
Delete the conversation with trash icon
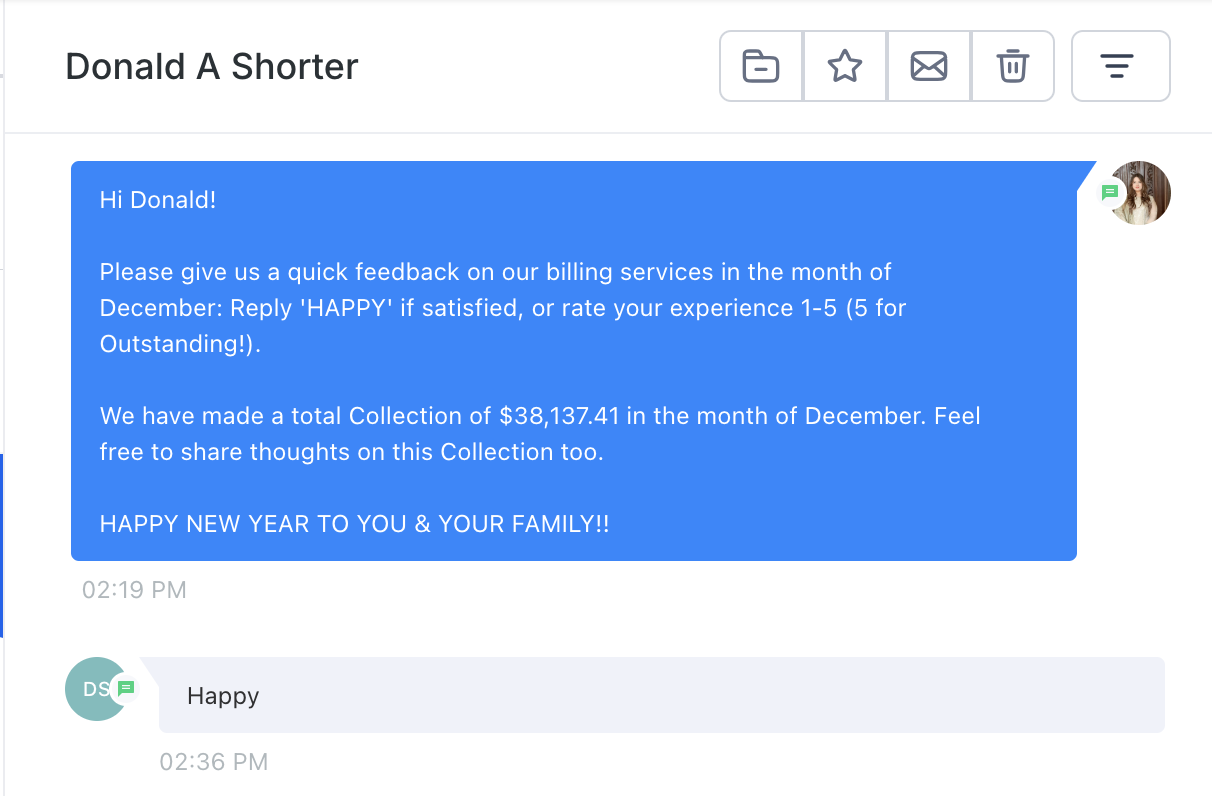click(x=1012, y=67)
